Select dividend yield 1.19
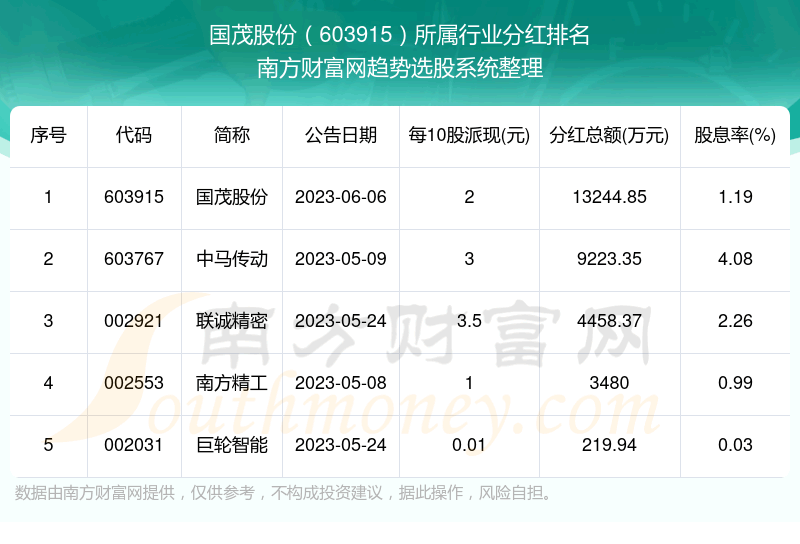This screenshot has height=544, width=800. coord(735,197)
